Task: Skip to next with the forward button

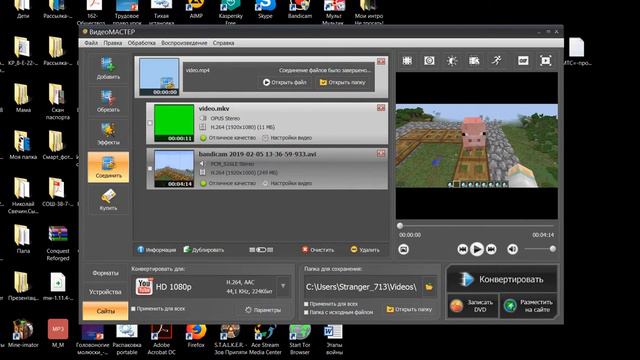Action: click(x=491, y=249)
